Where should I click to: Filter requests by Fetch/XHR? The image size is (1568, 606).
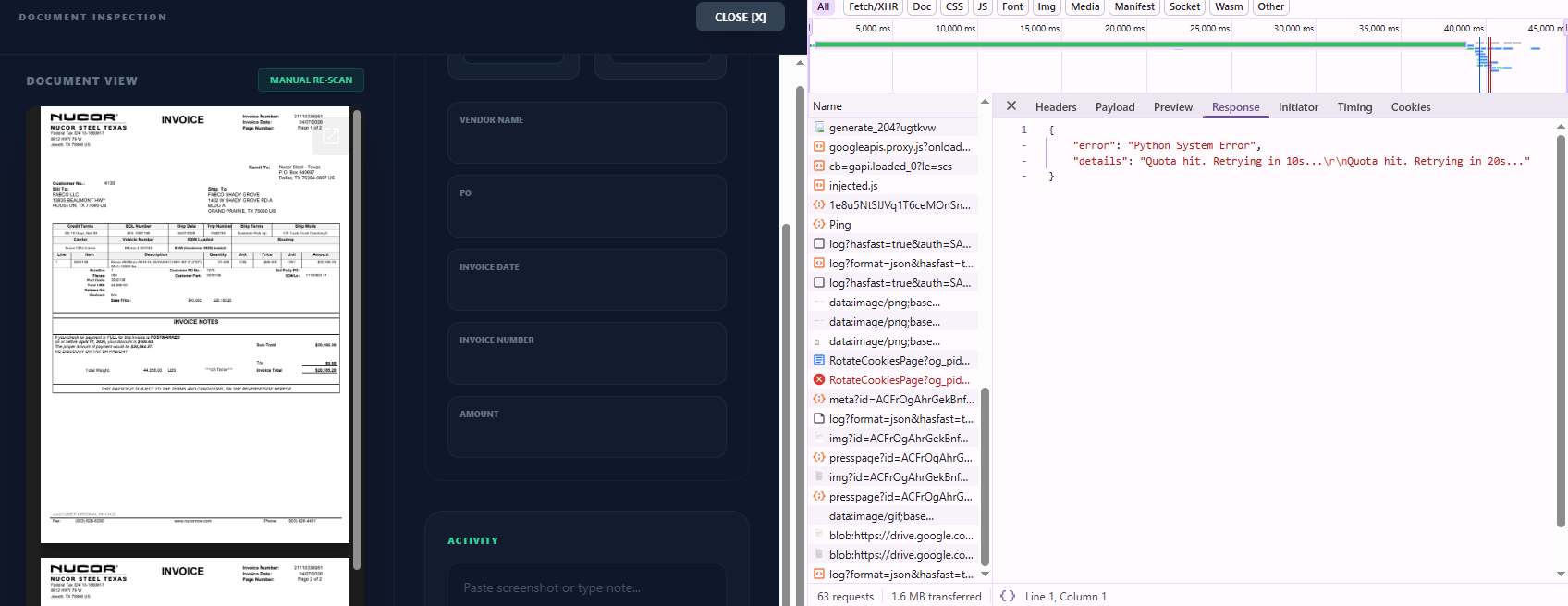874,6
